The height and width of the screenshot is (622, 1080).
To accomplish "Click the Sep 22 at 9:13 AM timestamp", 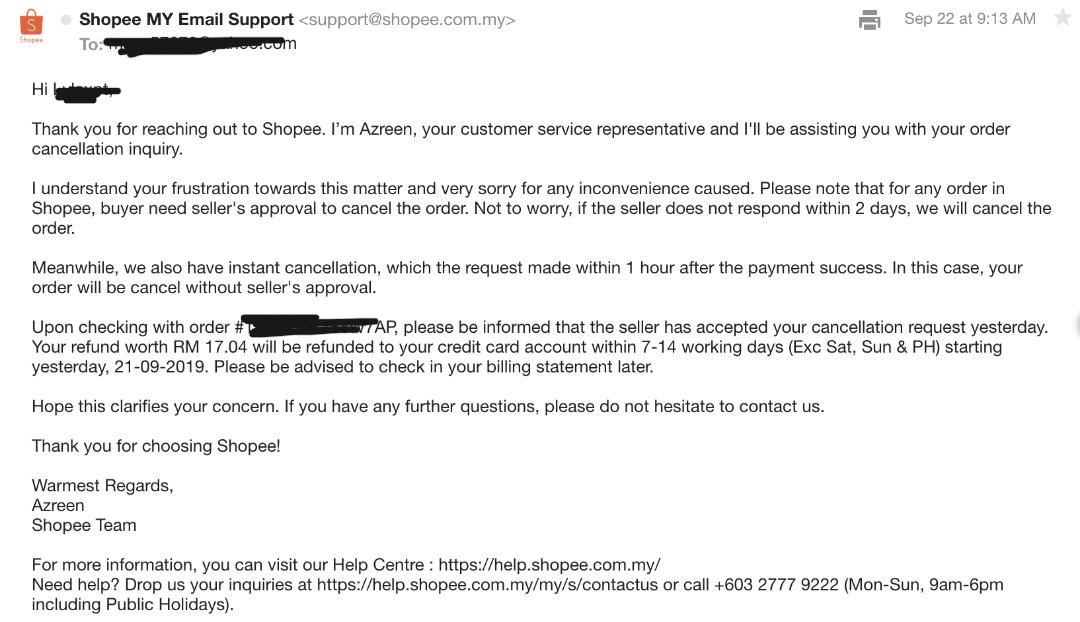I will 970,18.
